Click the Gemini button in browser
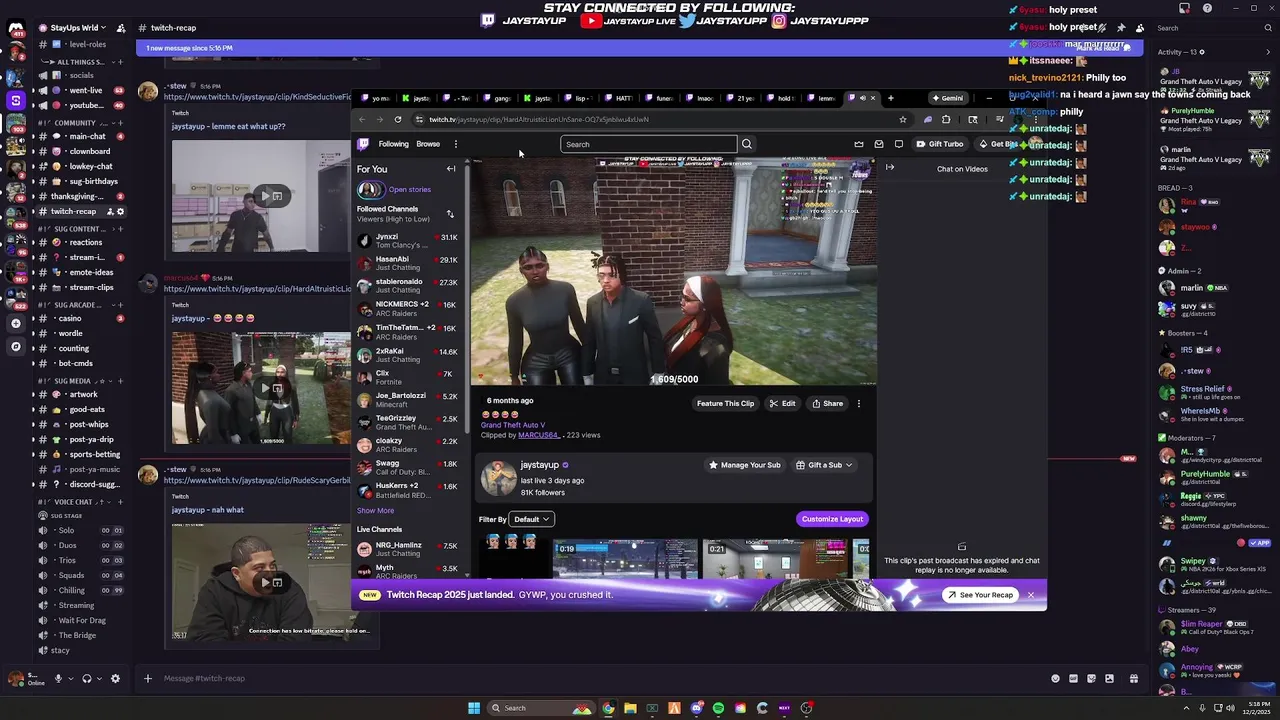Screen dimensions: 1280x720 tap(947, 98)
